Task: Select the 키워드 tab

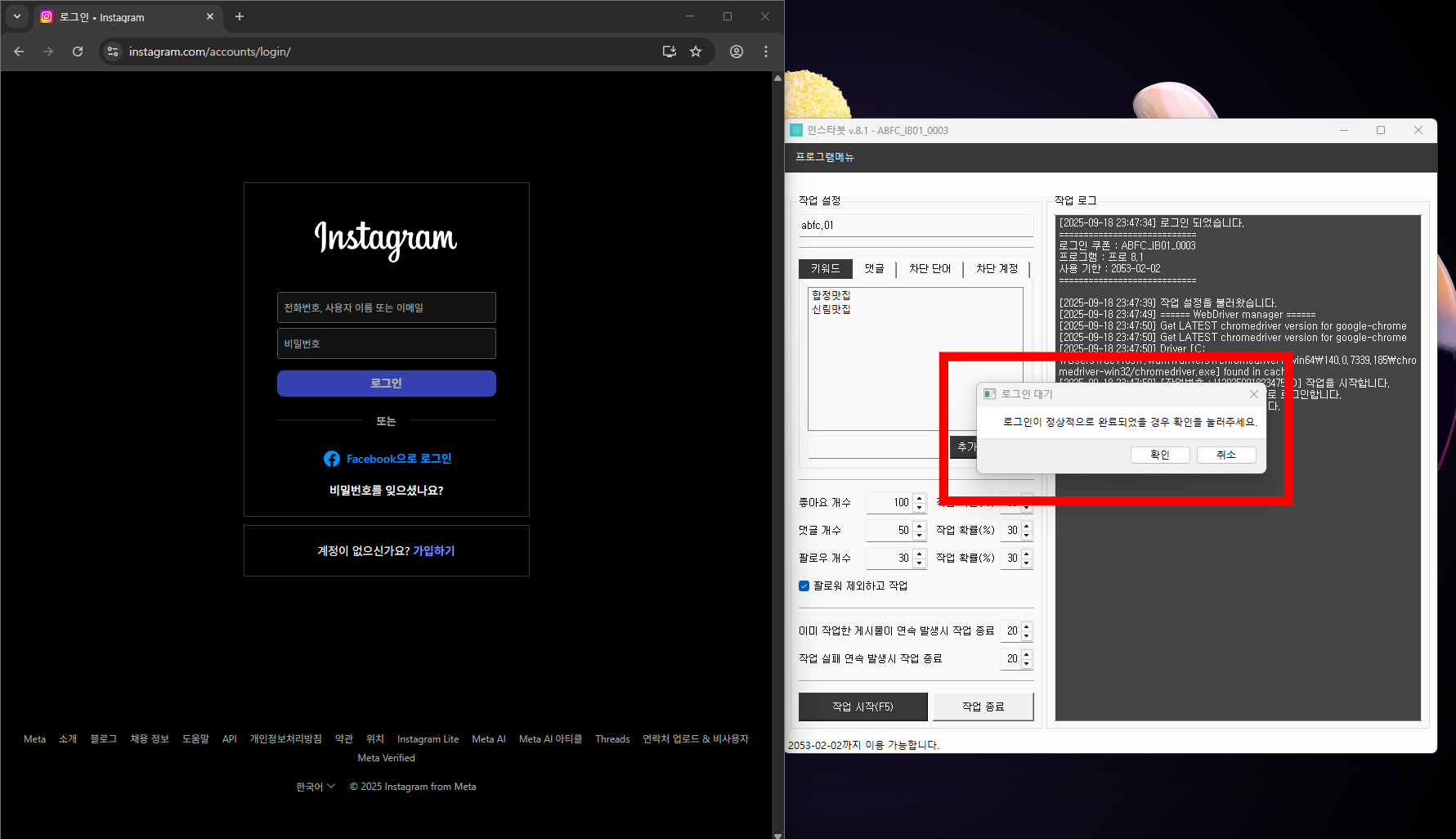Action: [825, 268]
